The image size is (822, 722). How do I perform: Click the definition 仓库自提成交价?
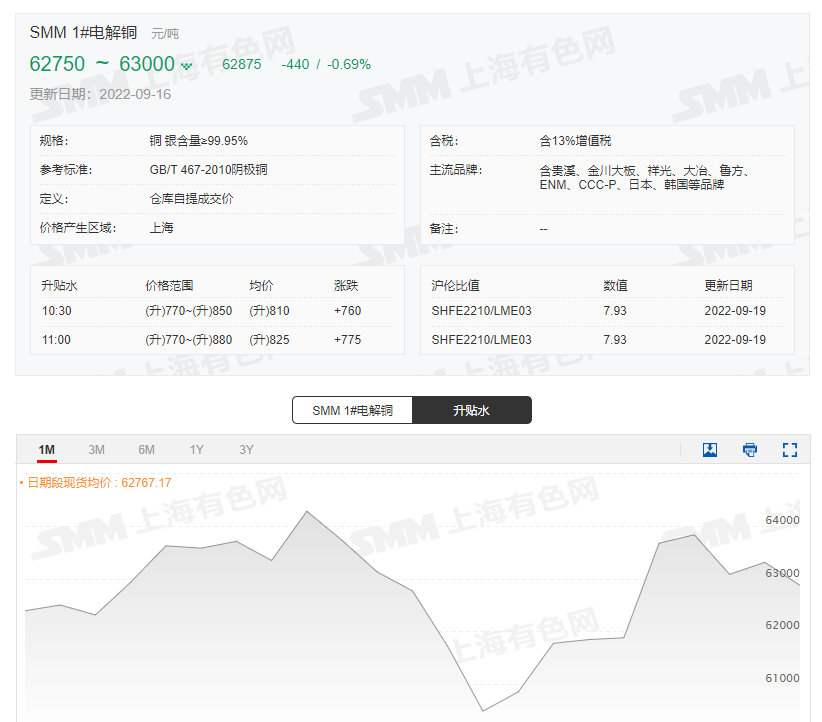[191, 199]
